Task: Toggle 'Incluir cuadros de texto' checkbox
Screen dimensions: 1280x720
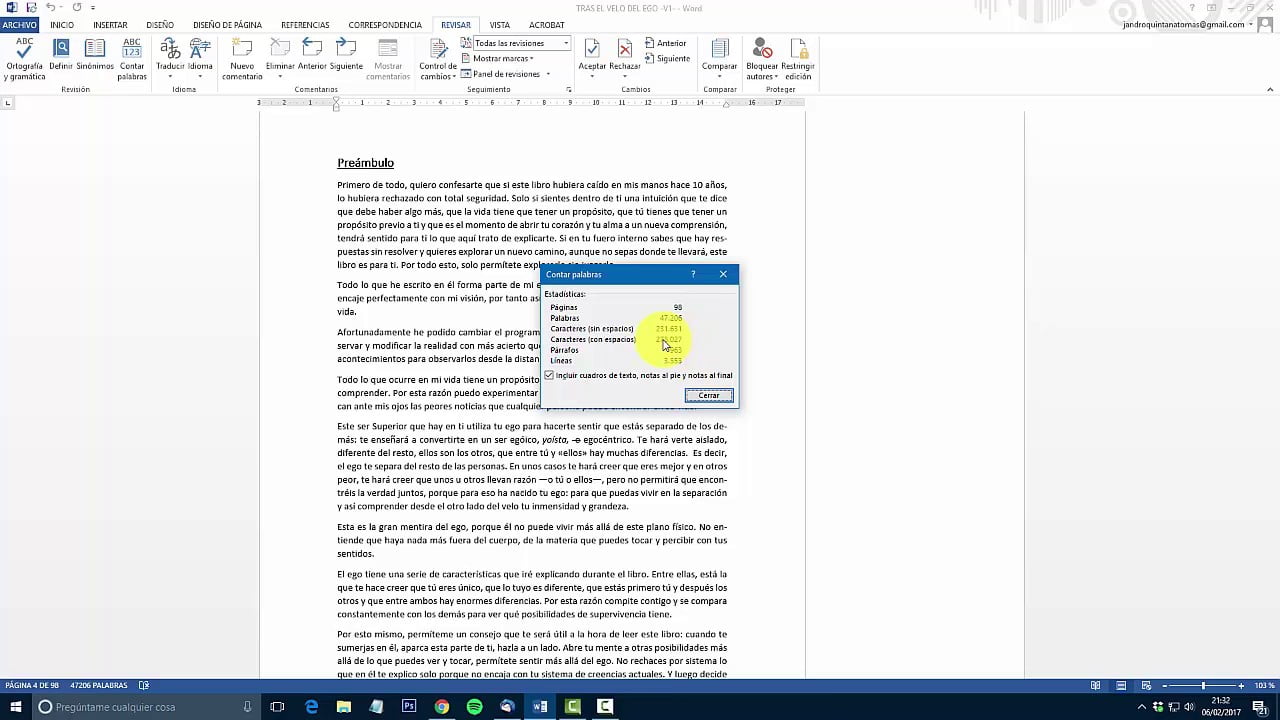Action: [549, 376]
